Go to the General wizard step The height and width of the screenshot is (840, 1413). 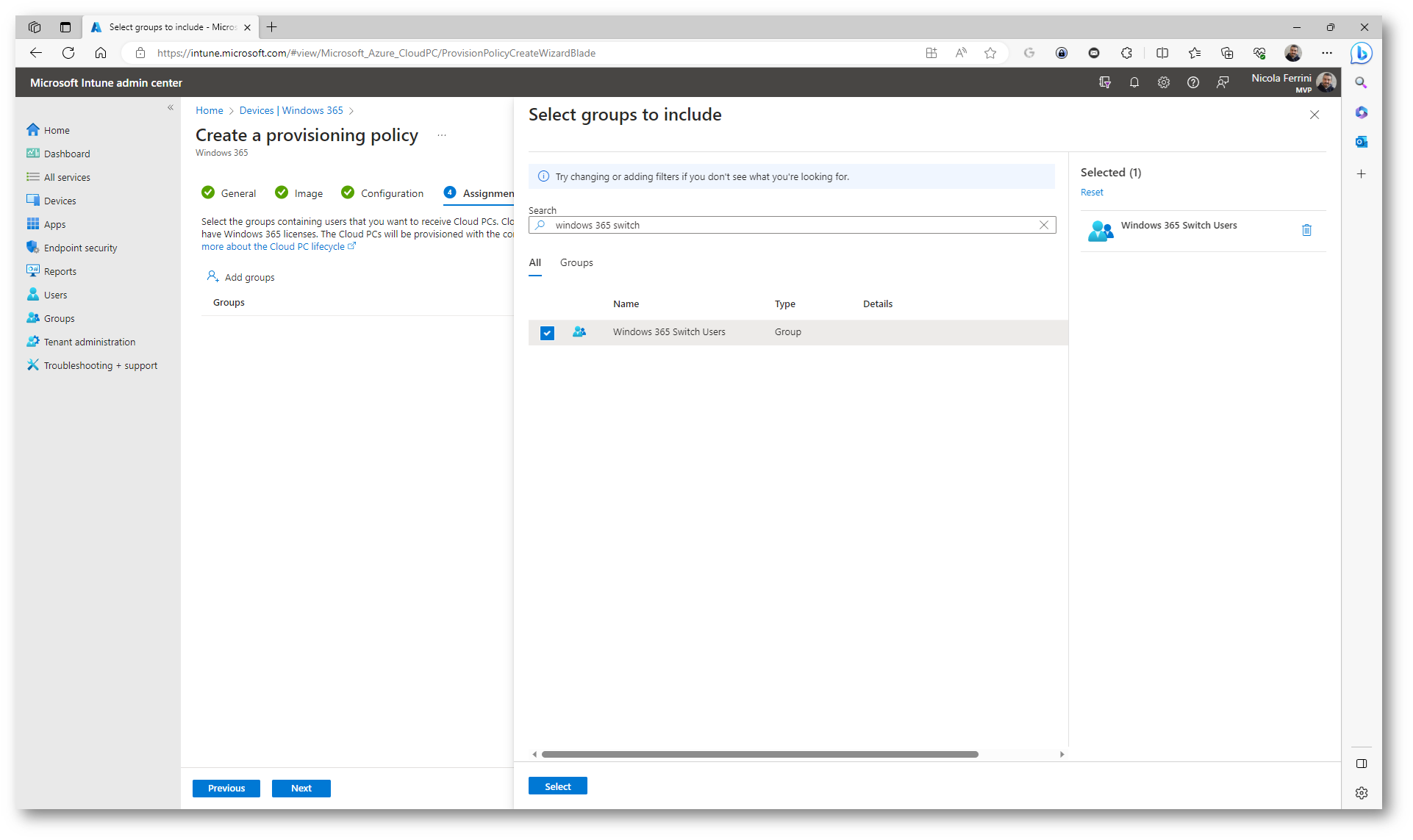(x=229, y=193)
